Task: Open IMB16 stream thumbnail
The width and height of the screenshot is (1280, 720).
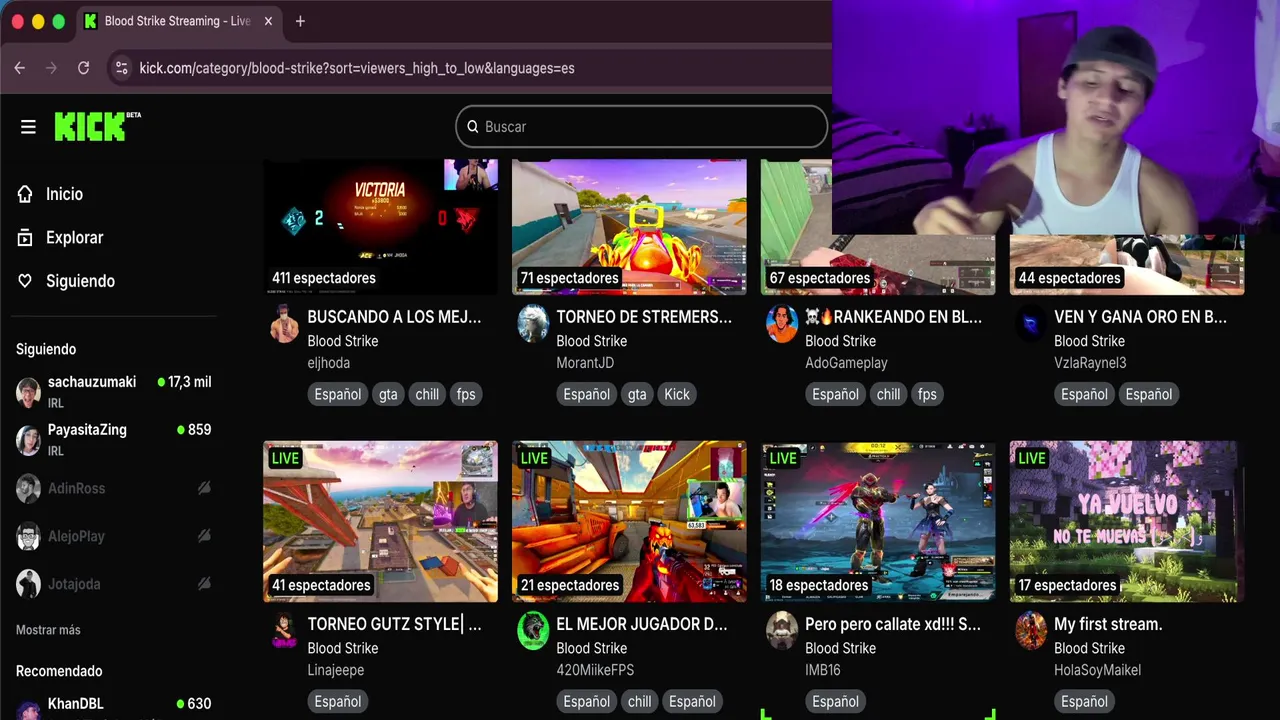Action: (x=878, y=521)
